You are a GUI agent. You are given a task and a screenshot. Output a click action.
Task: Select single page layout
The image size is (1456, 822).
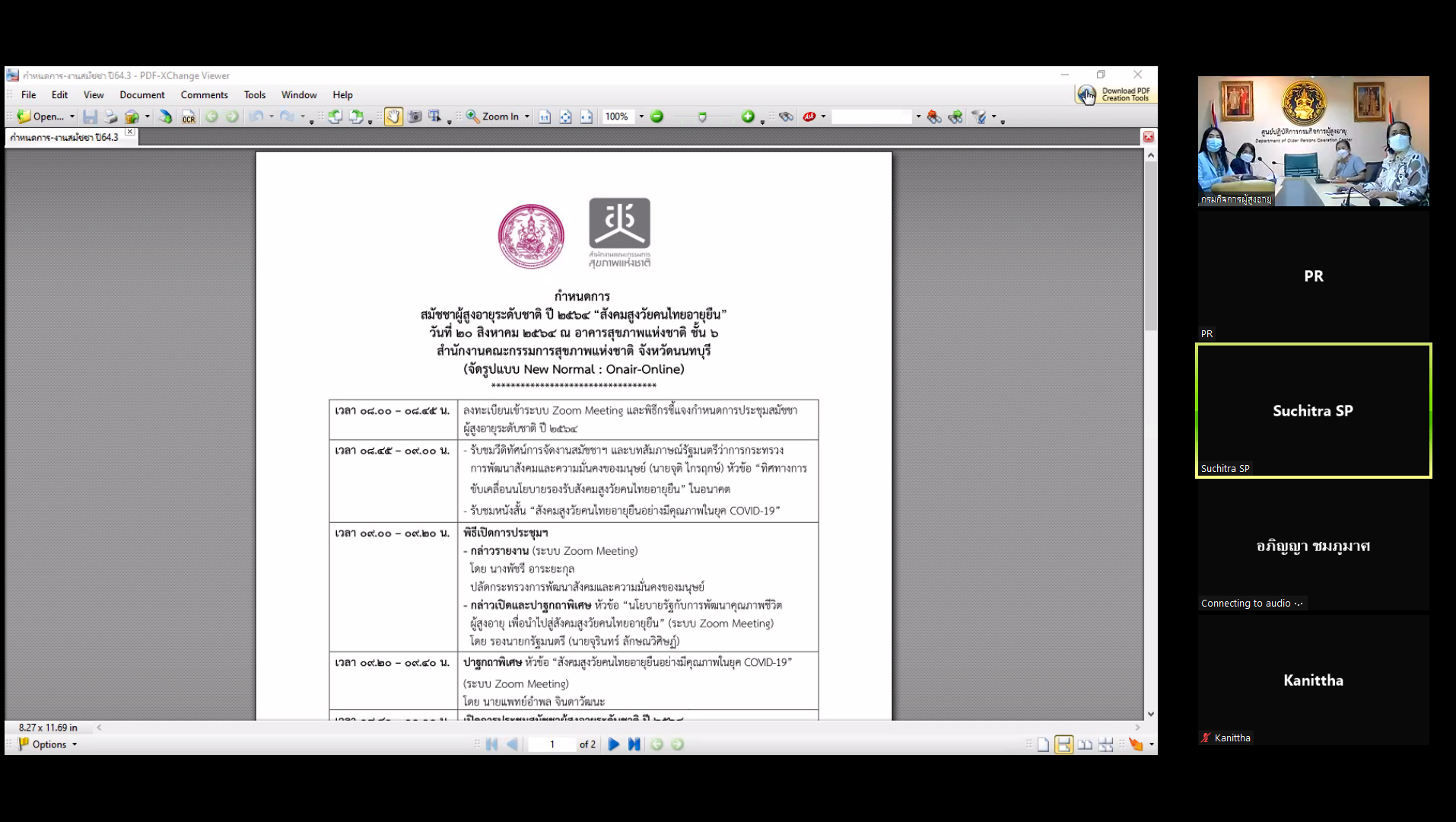[x=1043, y=744]
